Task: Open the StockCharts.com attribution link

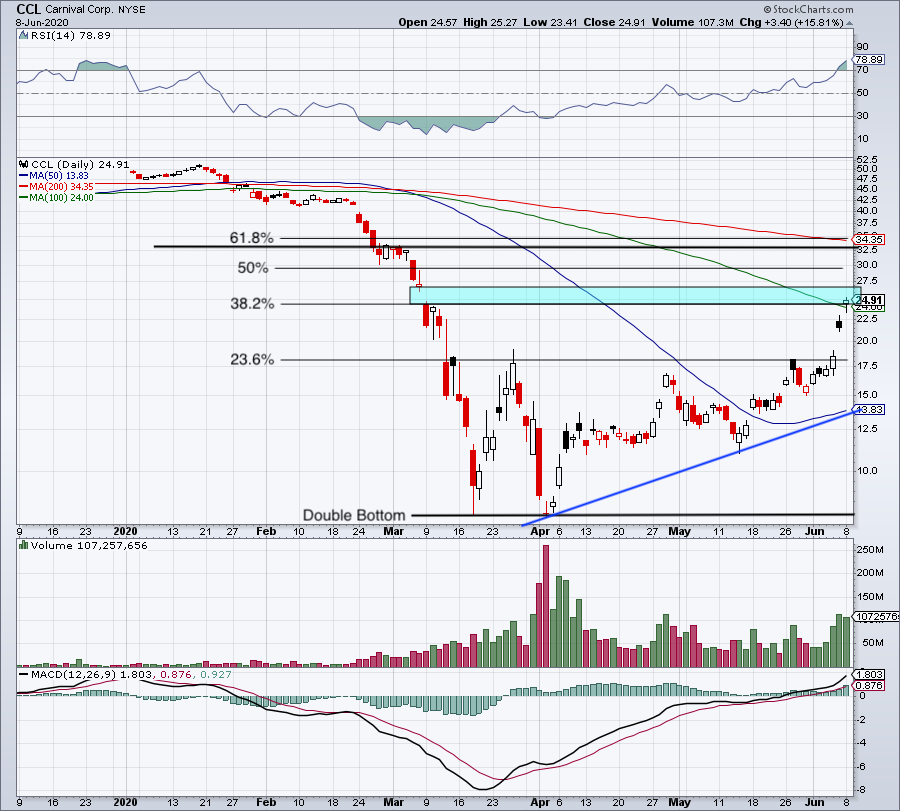Action: 813,9
